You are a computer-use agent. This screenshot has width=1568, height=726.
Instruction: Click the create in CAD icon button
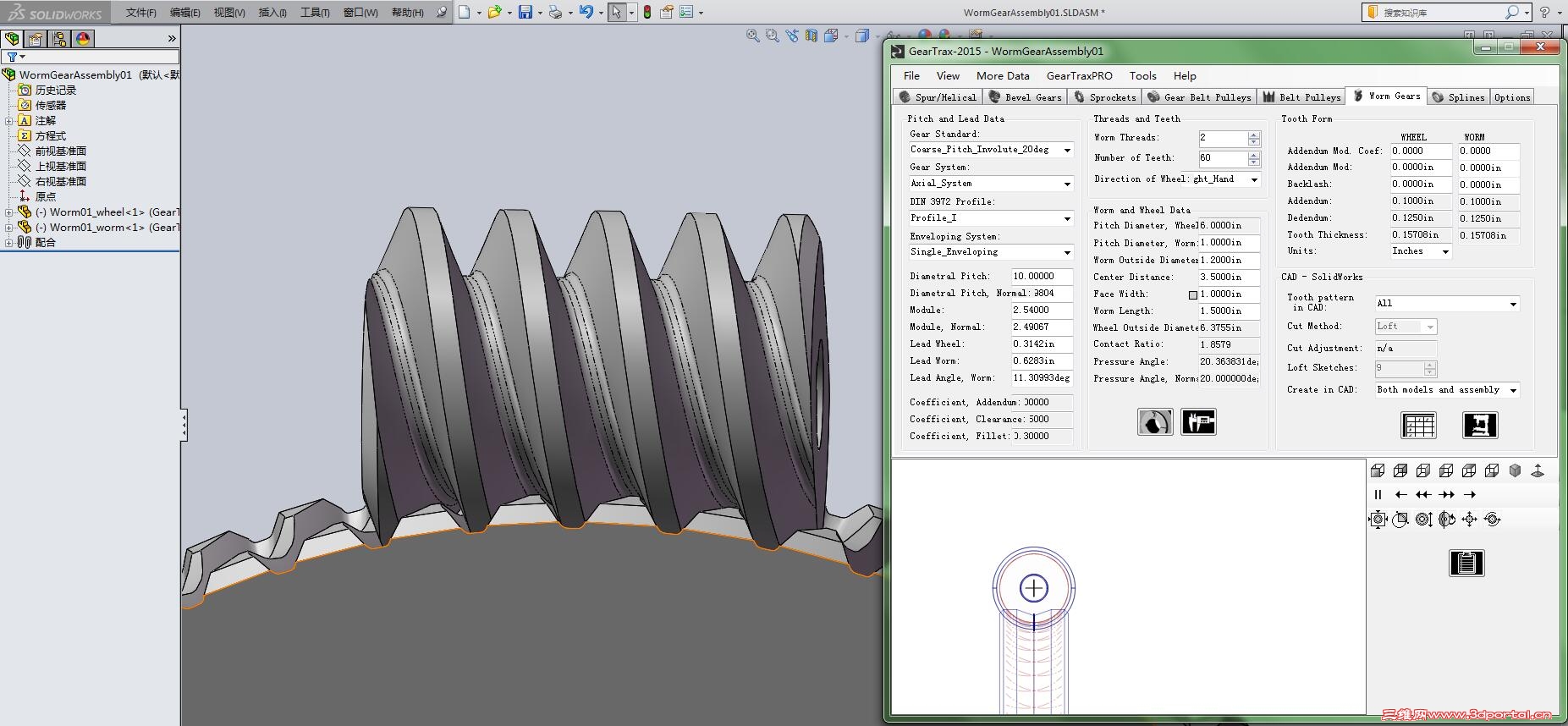[1479, 425]
